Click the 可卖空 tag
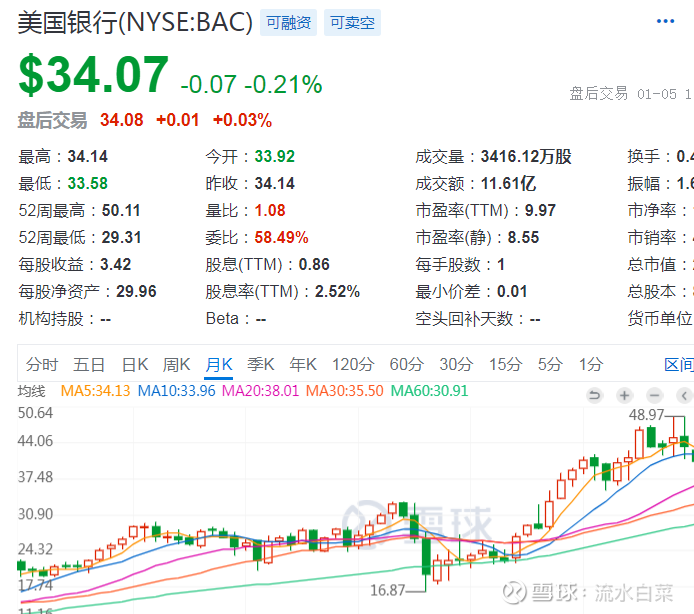The image size is (694, 614). click(352, 22)
